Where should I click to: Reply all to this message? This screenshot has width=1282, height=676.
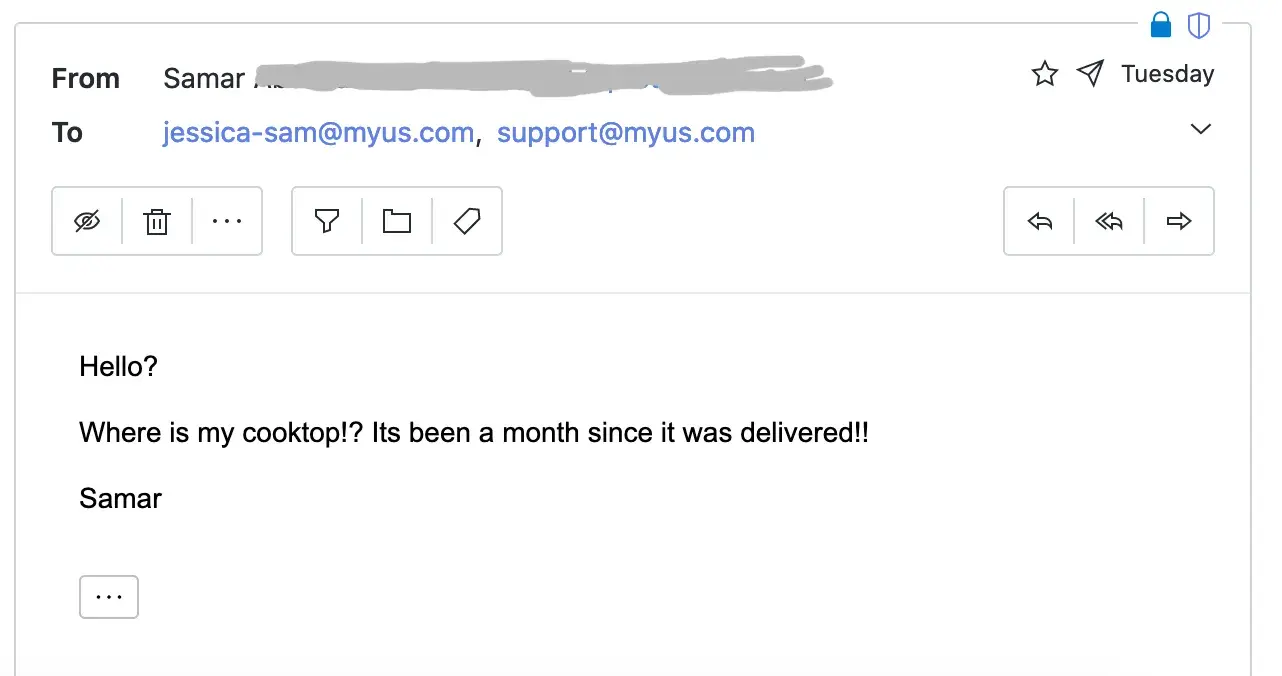[1109, 221]
